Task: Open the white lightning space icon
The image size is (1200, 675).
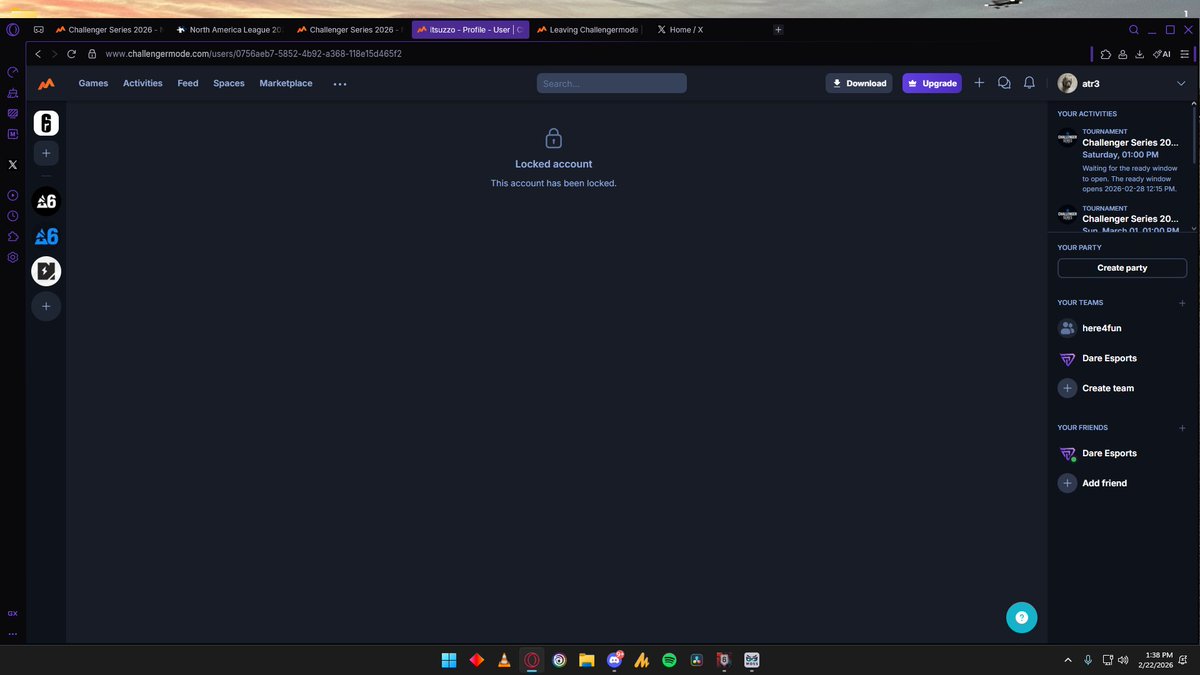Action: pos(46,271)
